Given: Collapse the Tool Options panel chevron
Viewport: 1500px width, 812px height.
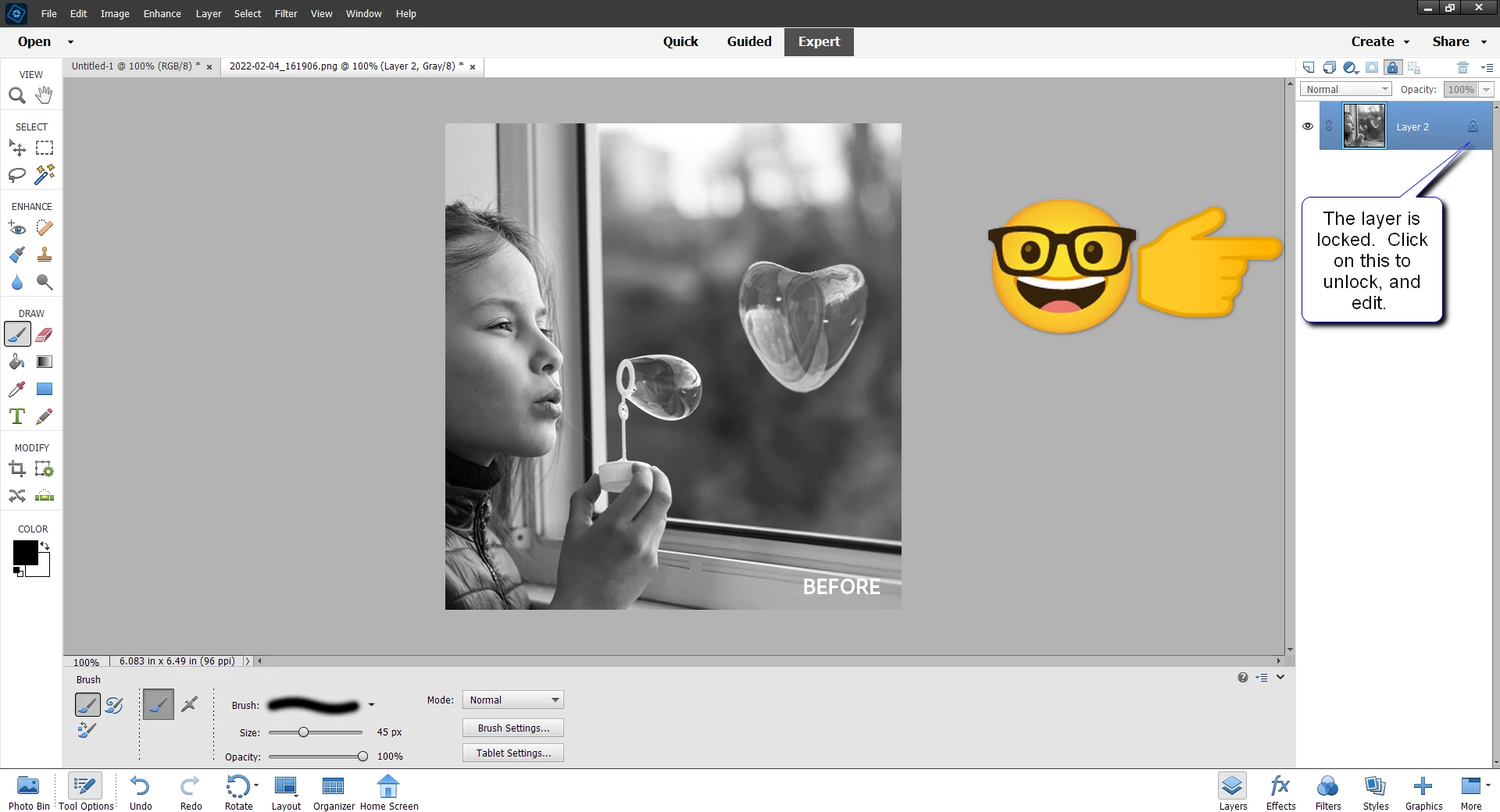Looking at the screenshot, I should point(1280,677).
